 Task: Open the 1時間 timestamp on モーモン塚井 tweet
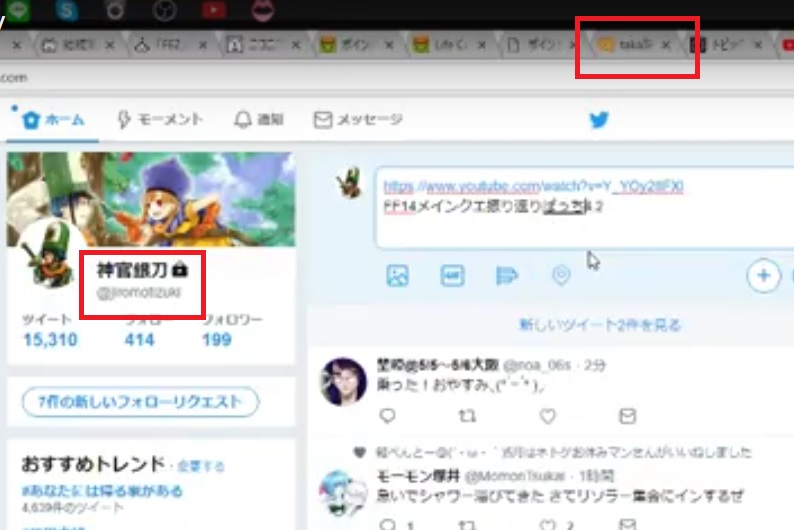coord(597,476)
